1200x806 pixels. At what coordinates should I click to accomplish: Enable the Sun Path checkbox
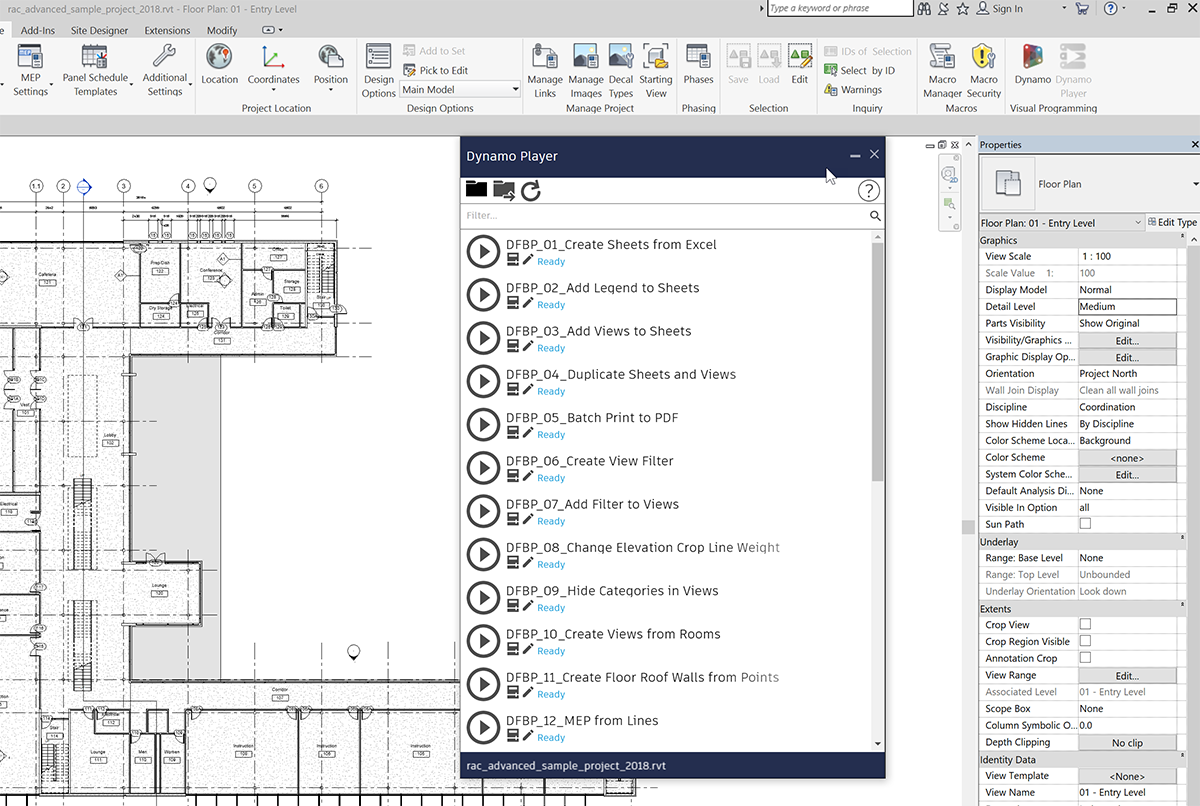1085,524
